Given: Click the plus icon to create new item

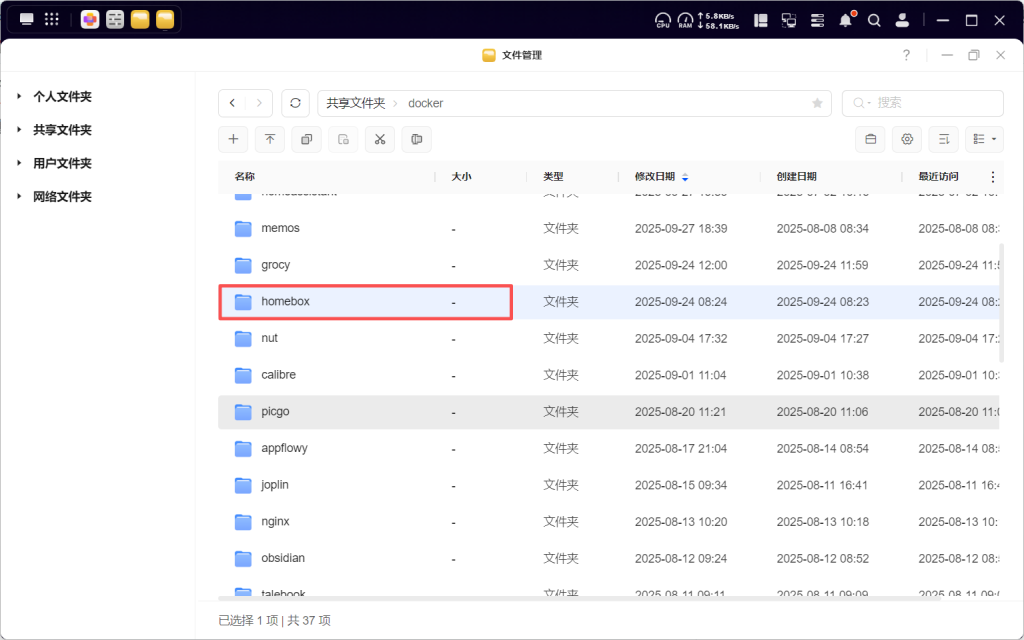Looking at the screenshot, I should pos(233,139).
